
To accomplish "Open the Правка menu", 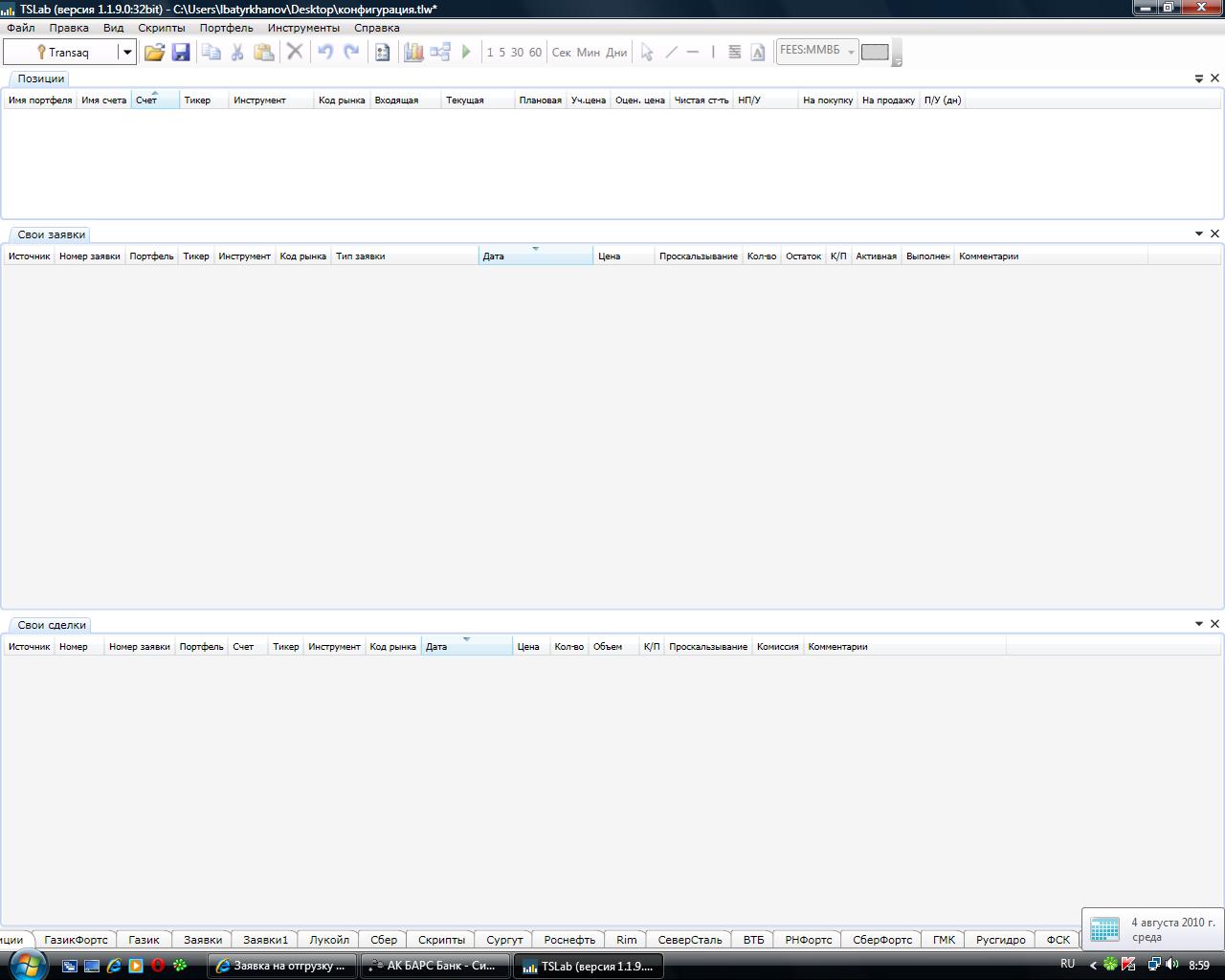I will point(69,28).
